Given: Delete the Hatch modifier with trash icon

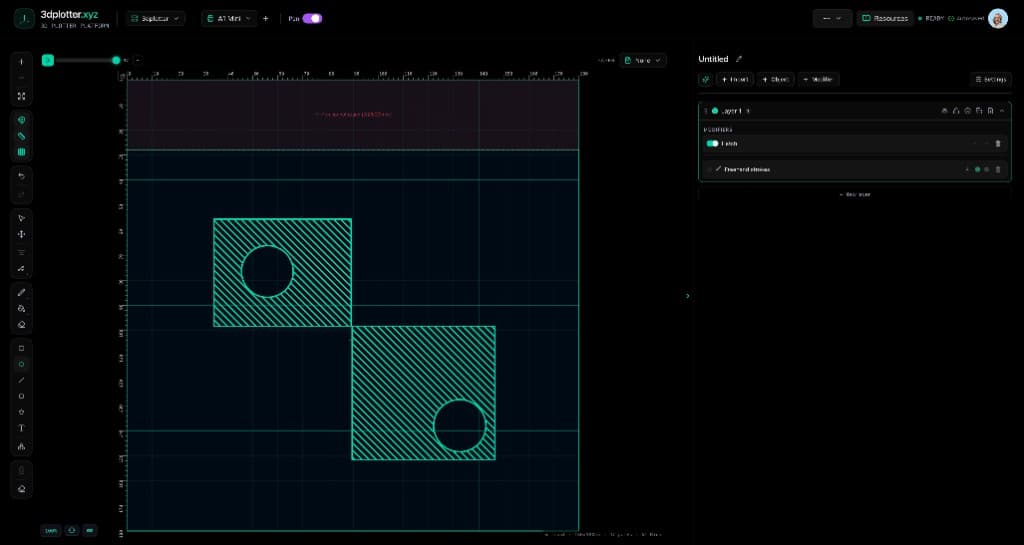Looking at the screenshot, I should [998, 144].
